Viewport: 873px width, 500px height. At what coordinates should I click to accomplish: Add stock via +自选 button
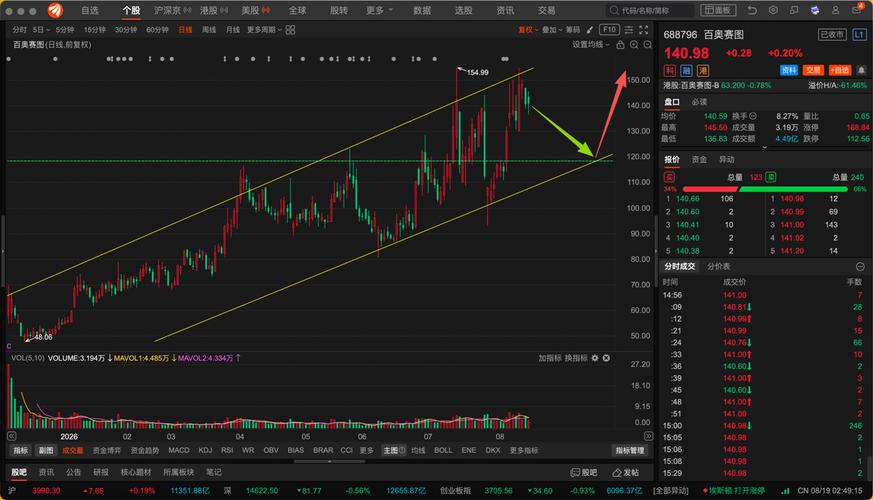click(840, 70)
